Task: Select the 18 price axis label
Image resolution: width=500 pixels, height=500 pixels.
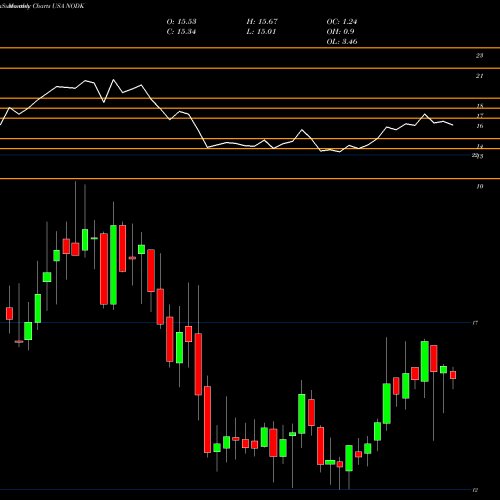Action: click(480, 106)
